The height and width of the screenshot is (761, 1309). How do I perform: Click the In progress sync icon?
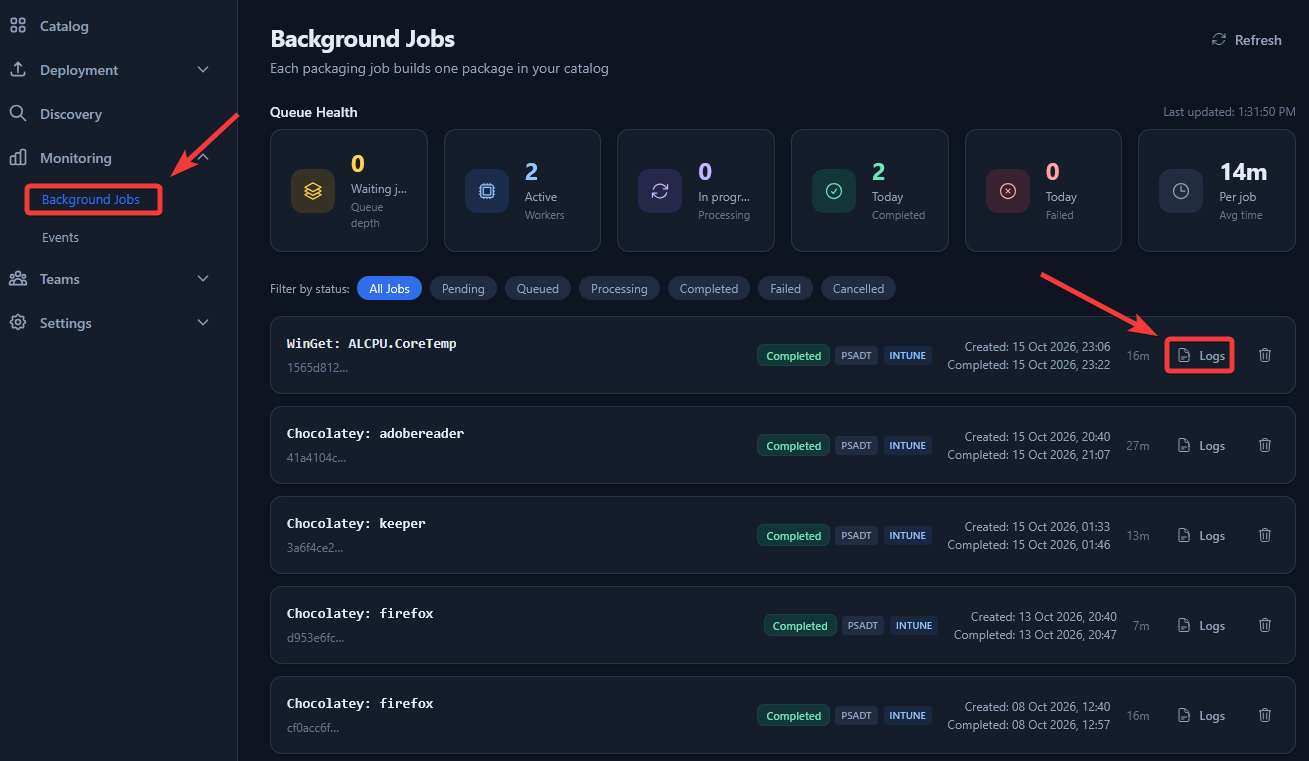point(660,190)
